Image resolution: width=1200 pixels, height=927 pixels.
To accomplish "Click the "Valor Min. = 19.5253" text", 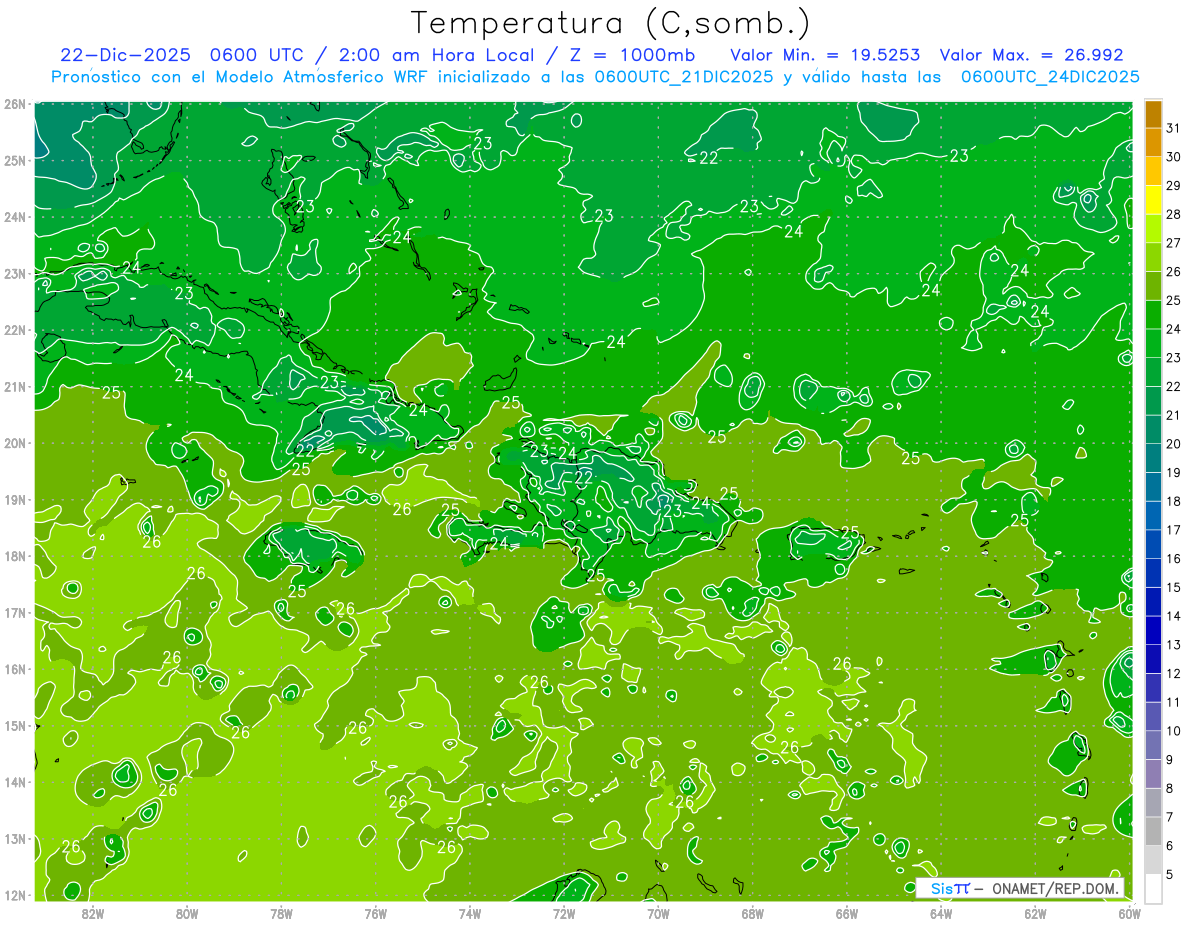I will coord(825,55).
